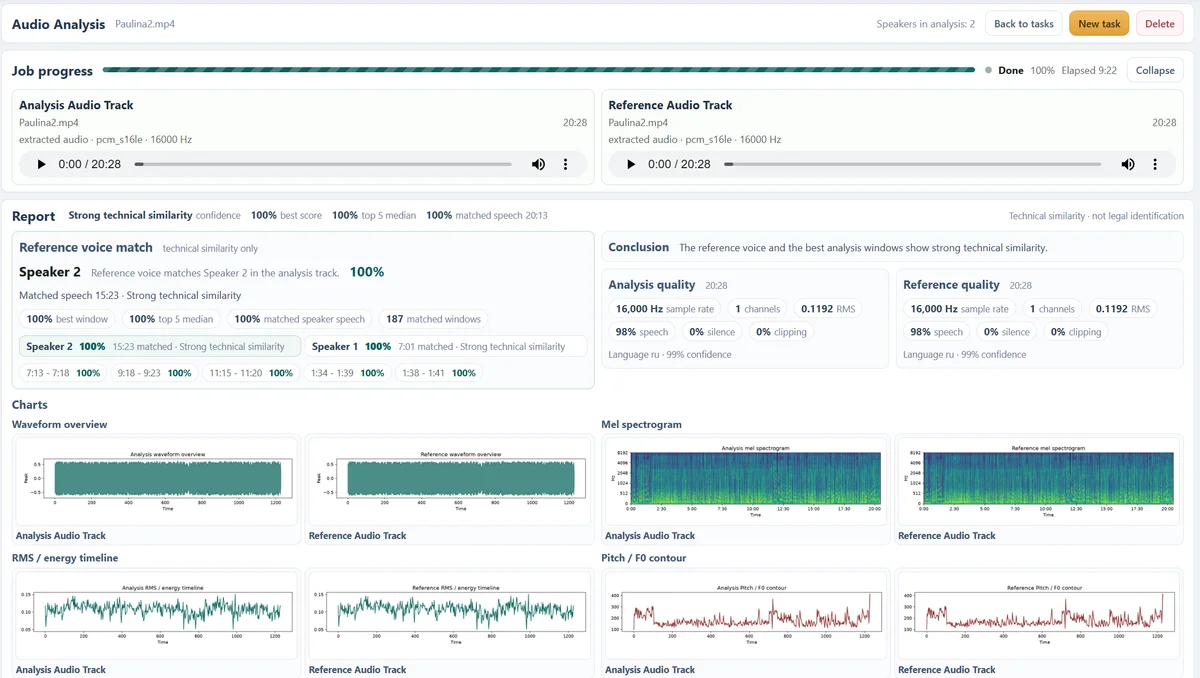Viewport: 1200px width, 678px height.
Task: Open matched window 1:34 - 1:39
Action: tap(347, 373)
